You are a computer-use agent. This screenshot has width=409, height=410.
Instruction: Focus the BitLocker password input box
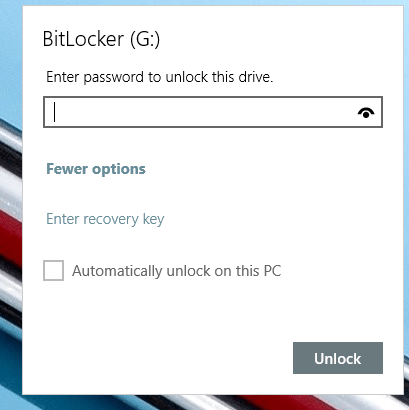pos(213,112)
